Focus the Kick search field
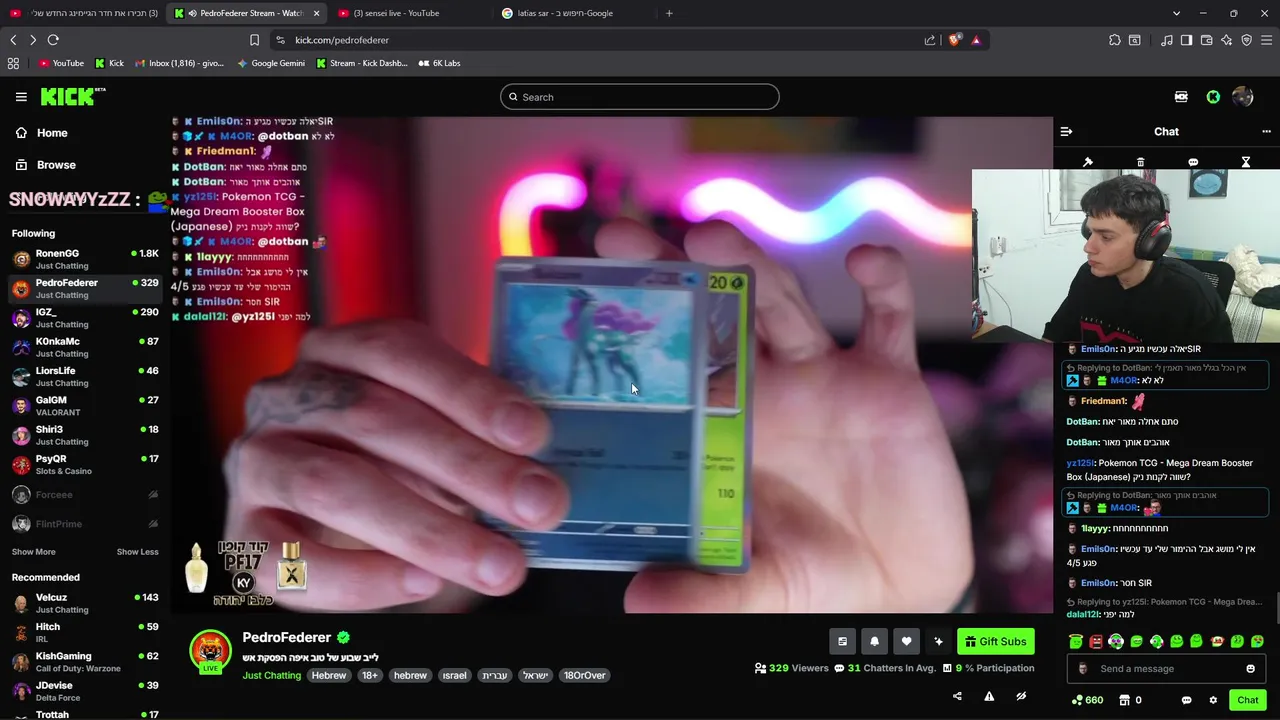1280x720 pixels. [640, 97]
